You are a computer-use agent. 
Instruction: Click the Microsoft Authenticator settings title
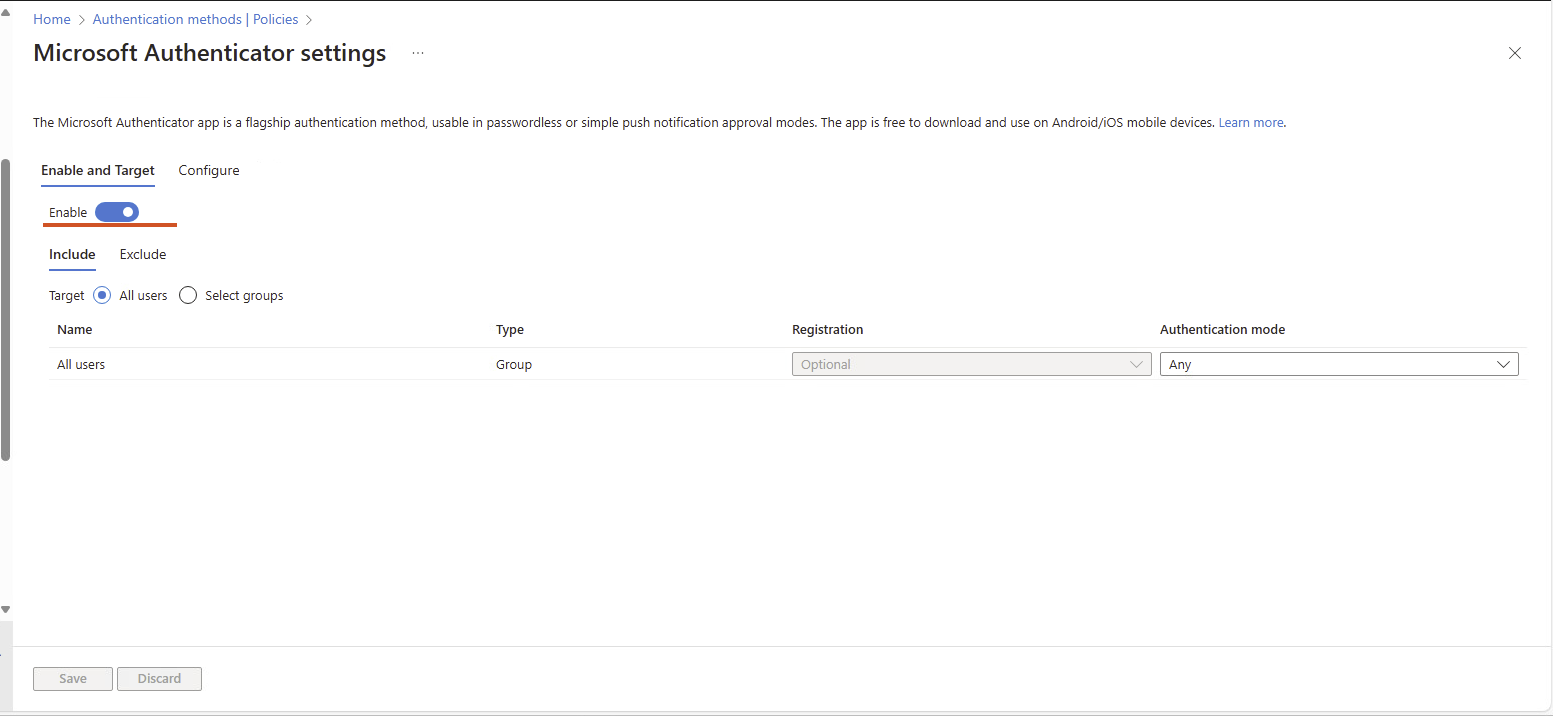pyautogui.click(x=210, y=53)
